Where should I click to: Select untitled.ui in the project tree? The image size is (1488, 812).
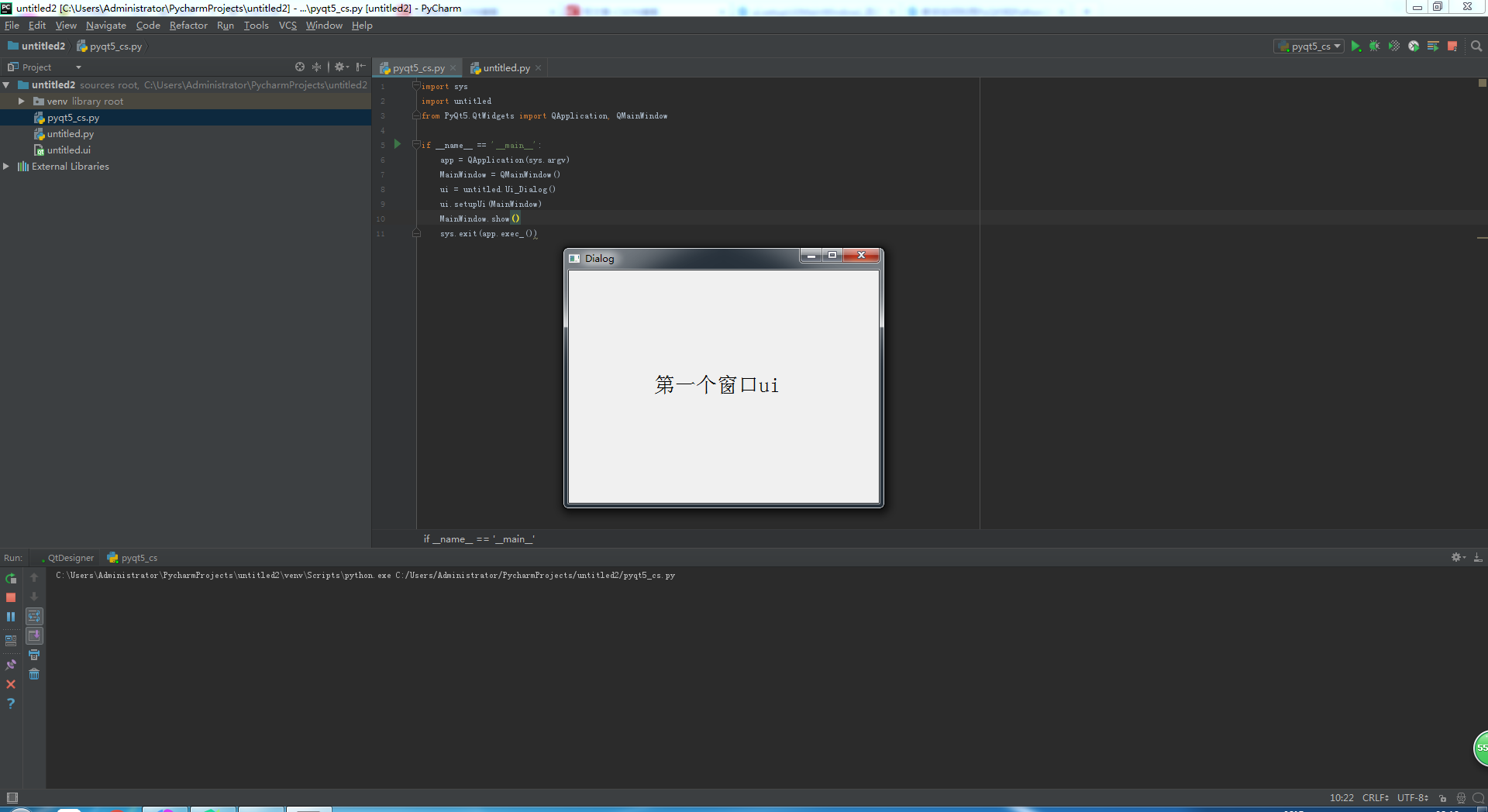(x=68, y=150)
